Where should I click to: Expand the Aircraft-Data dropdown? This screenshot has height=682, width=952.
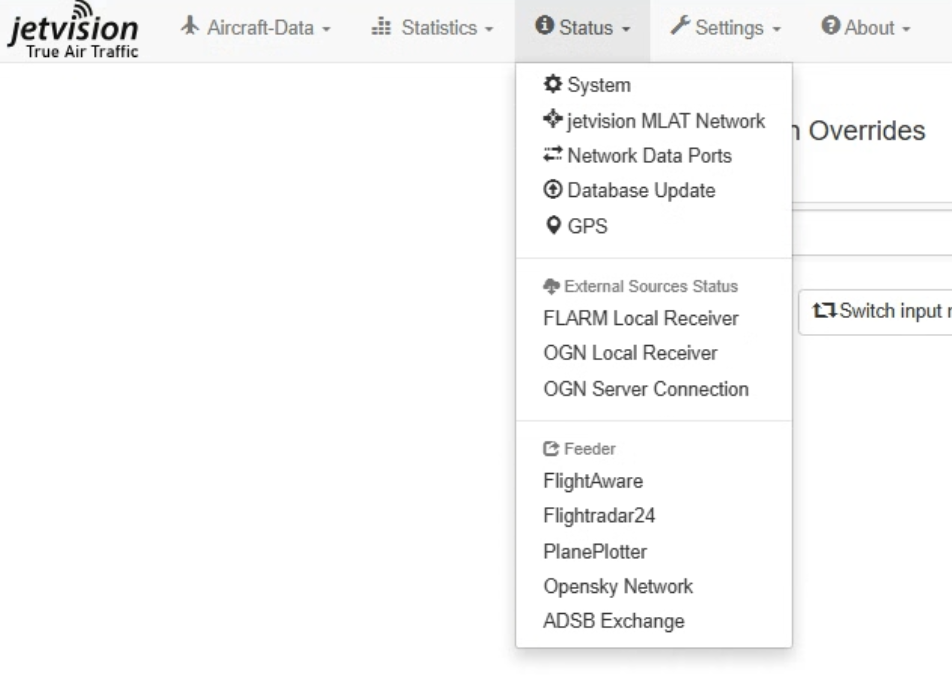(x=255, y=28)
